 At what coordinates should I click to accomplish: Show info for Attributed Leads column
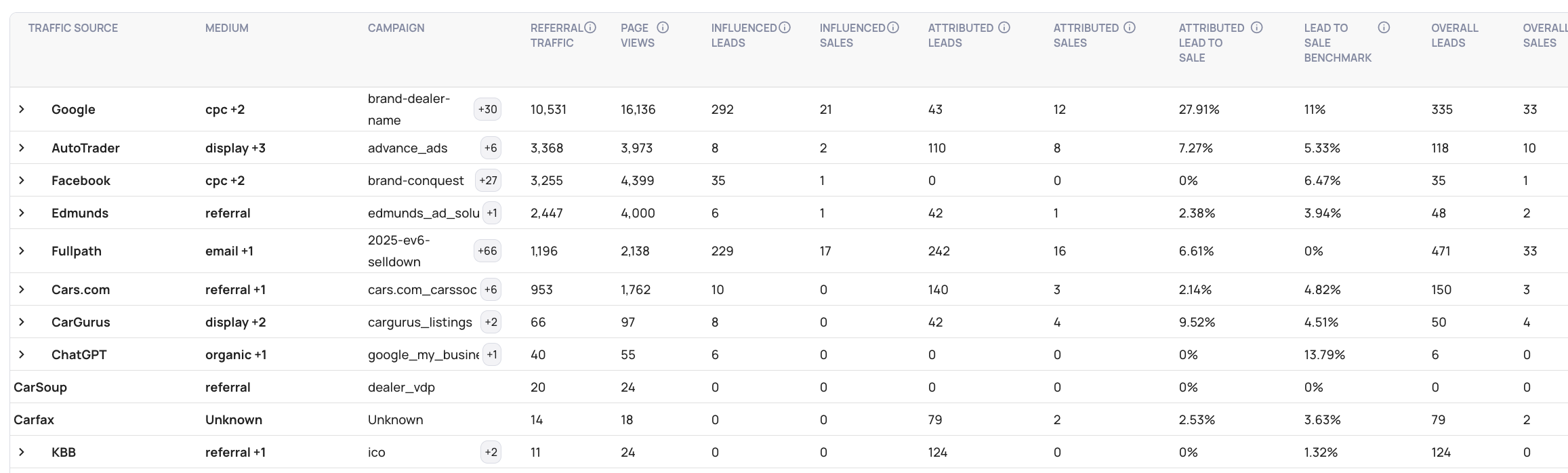pos(1004,28)
